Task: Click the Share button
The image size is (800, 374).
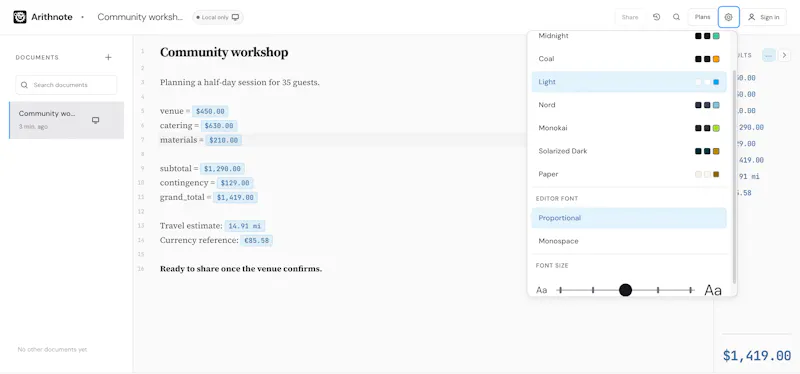Action: pos(630,17)
